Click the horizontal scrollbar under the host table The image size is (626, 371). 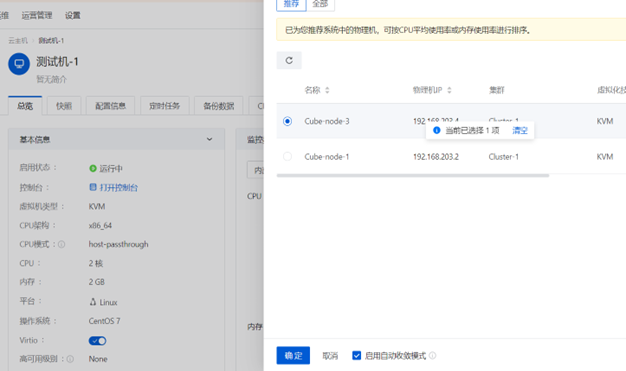click(413, 175)
